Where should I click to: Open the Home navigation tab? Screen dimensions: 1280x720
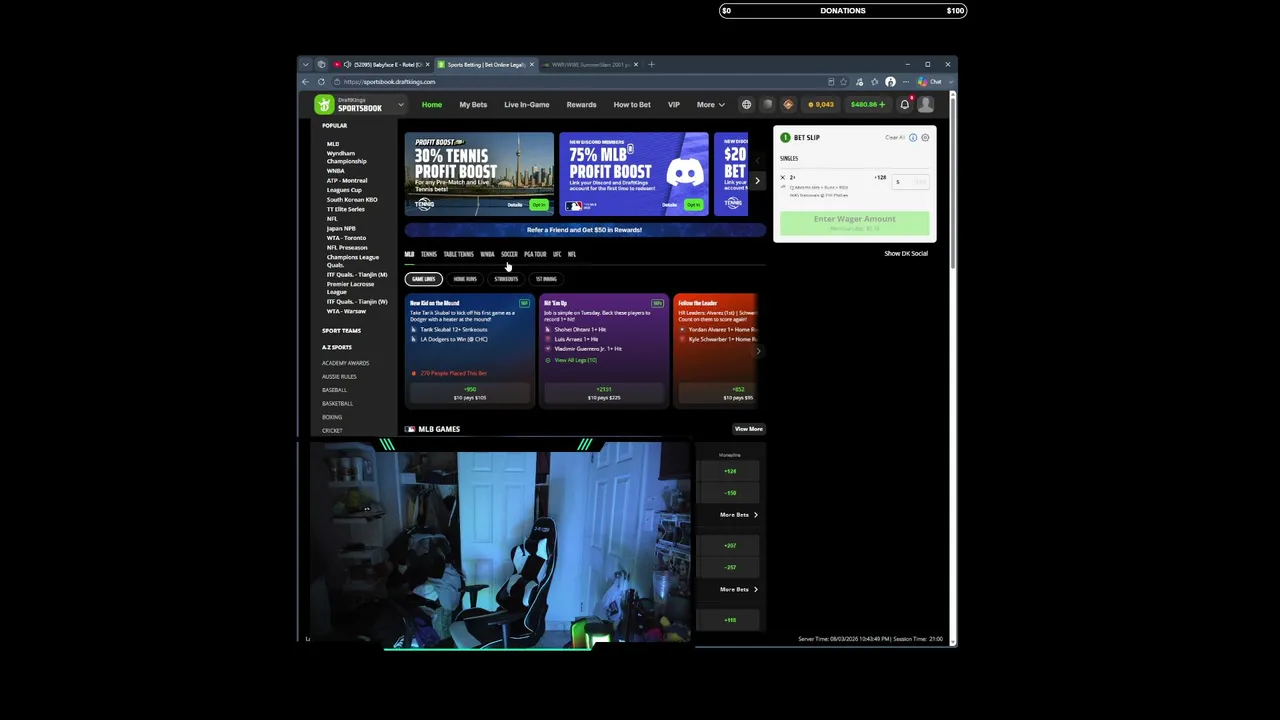pos(432,104)
